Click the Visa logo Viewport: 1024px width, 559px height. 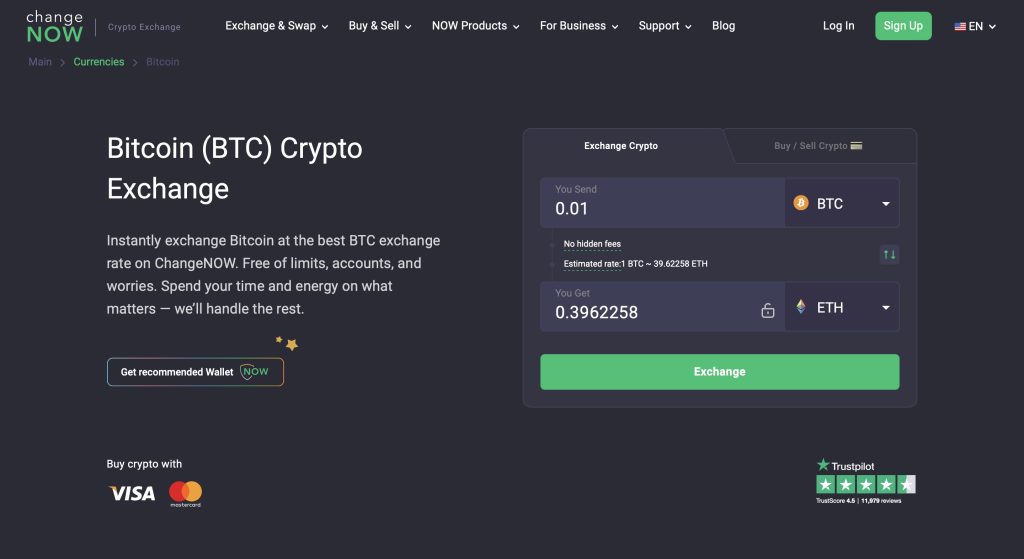coord(132,493)
